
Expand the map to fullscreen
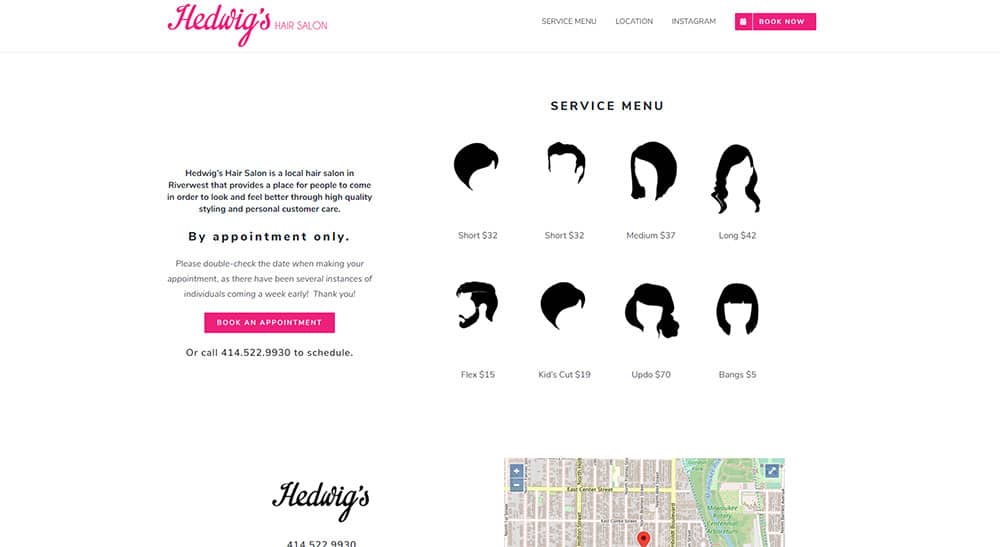pyautogui.click(x=772, y=470)
